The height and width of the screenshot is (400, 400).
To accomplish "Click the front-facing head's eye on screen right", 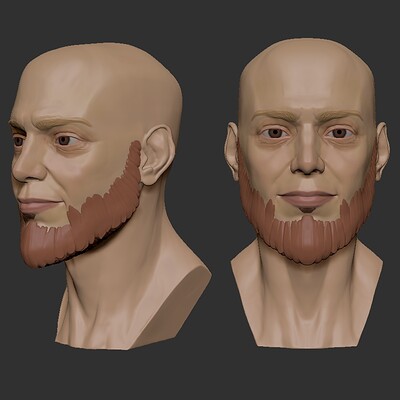I will 339,133.
